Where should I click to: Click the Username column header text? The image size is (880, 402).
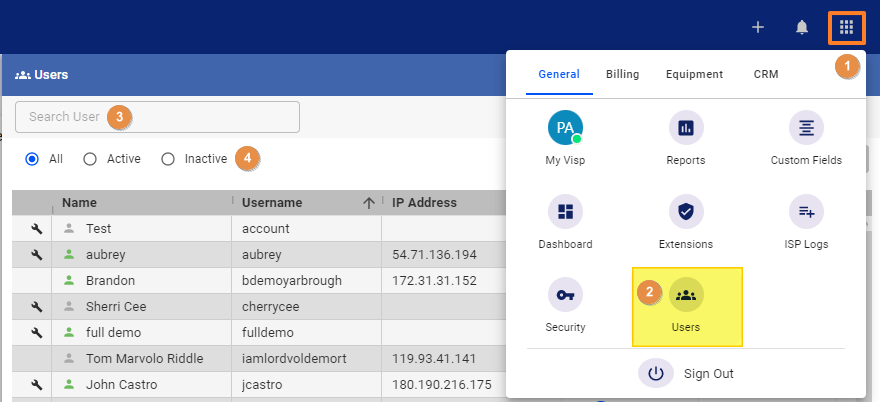[272, 203]
